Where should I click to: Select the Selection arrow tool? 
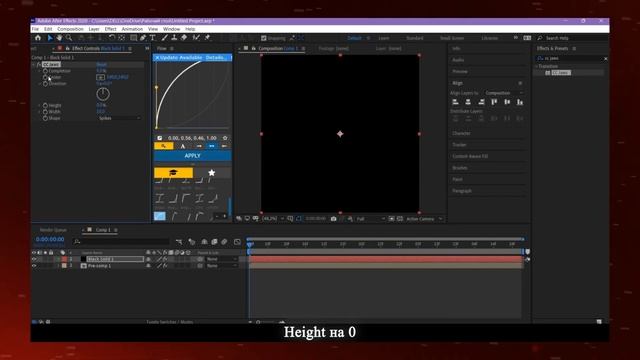(50, 38)
